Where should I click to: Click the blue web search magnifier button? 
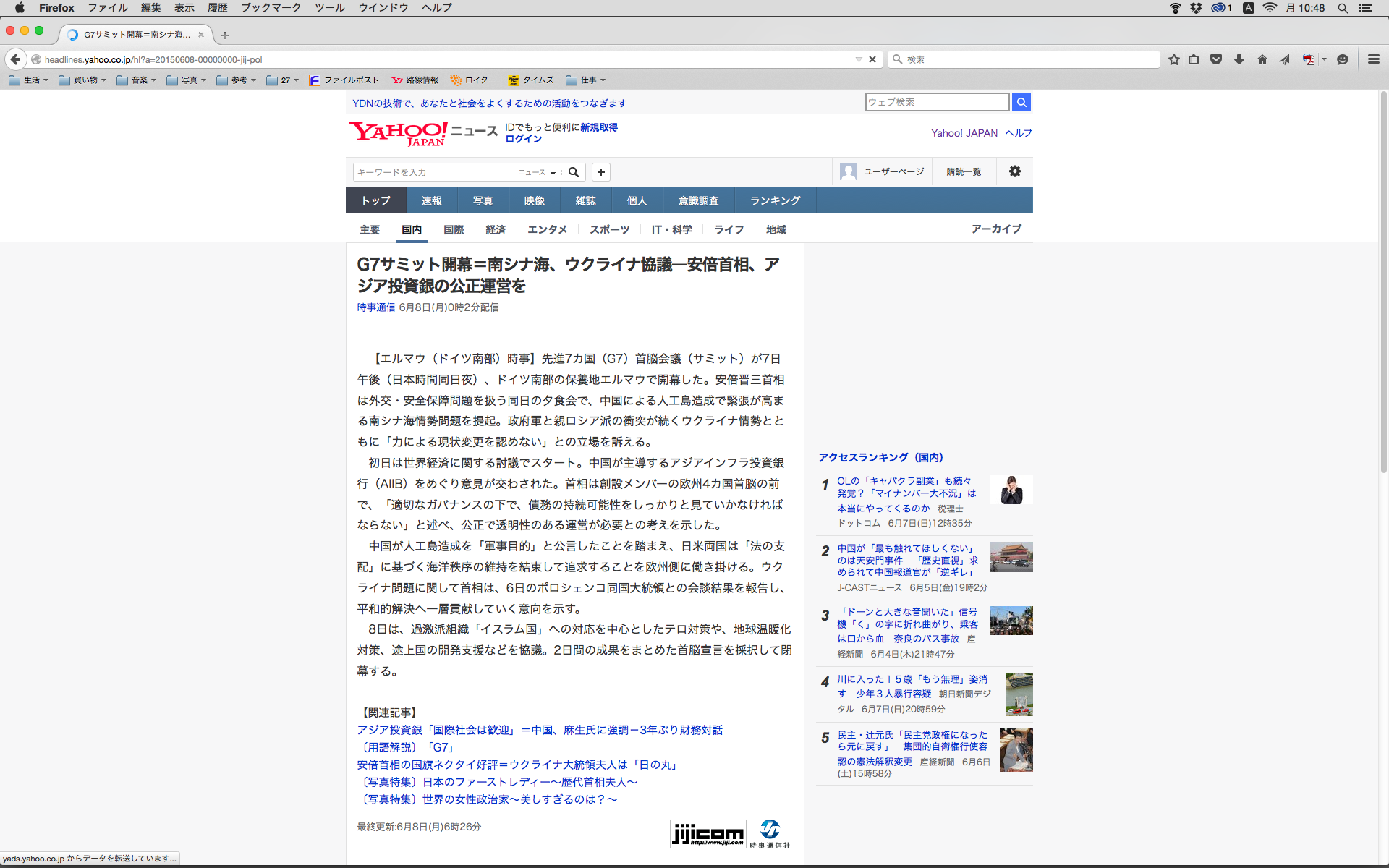(x=1021, y=102)
